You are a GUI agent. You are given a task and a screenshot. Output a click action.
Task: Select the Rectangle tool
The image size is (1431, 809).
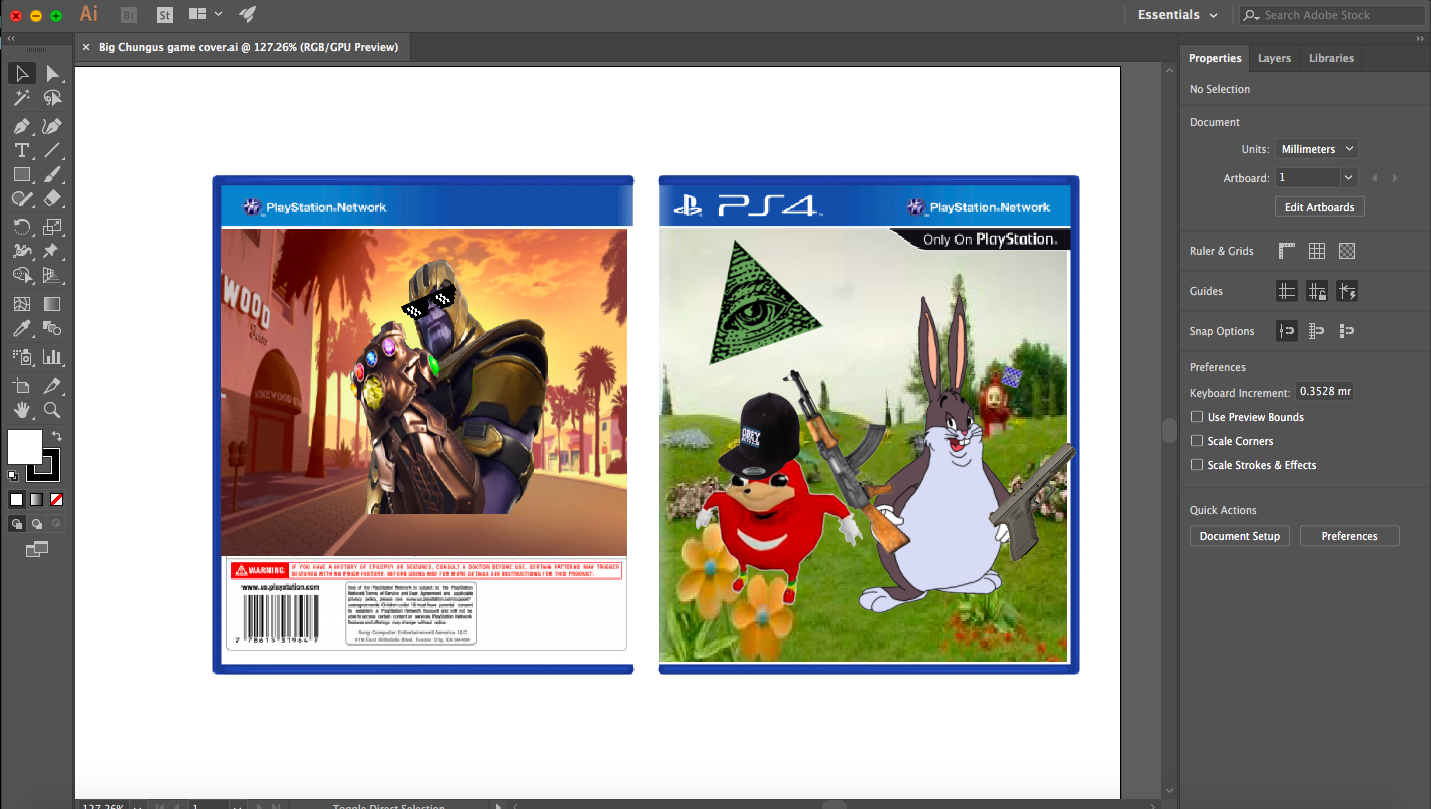[x=21, y=175]
